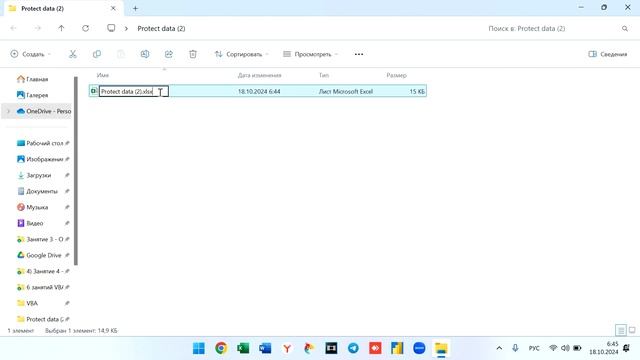This screenshot has height=360, width=640.
Task: Add a new File Explorer tab
Action: pos(135,8)
